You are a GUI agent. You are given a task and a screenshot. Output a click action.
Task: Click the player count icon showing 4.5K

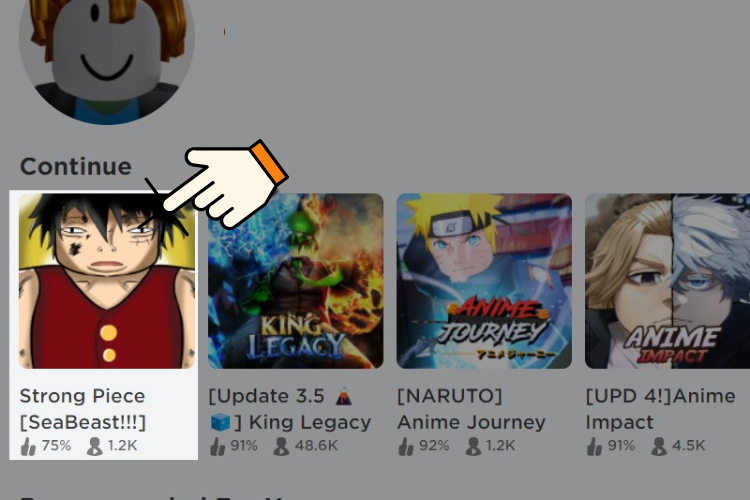659,446
